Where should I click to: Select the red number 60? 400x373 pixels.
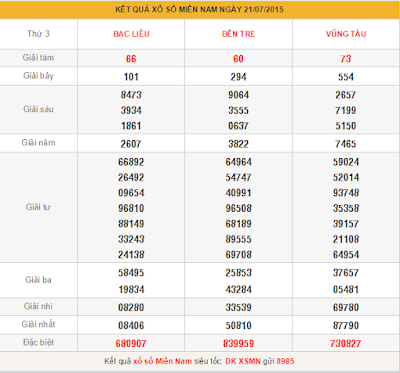click(x=238, y=59)
